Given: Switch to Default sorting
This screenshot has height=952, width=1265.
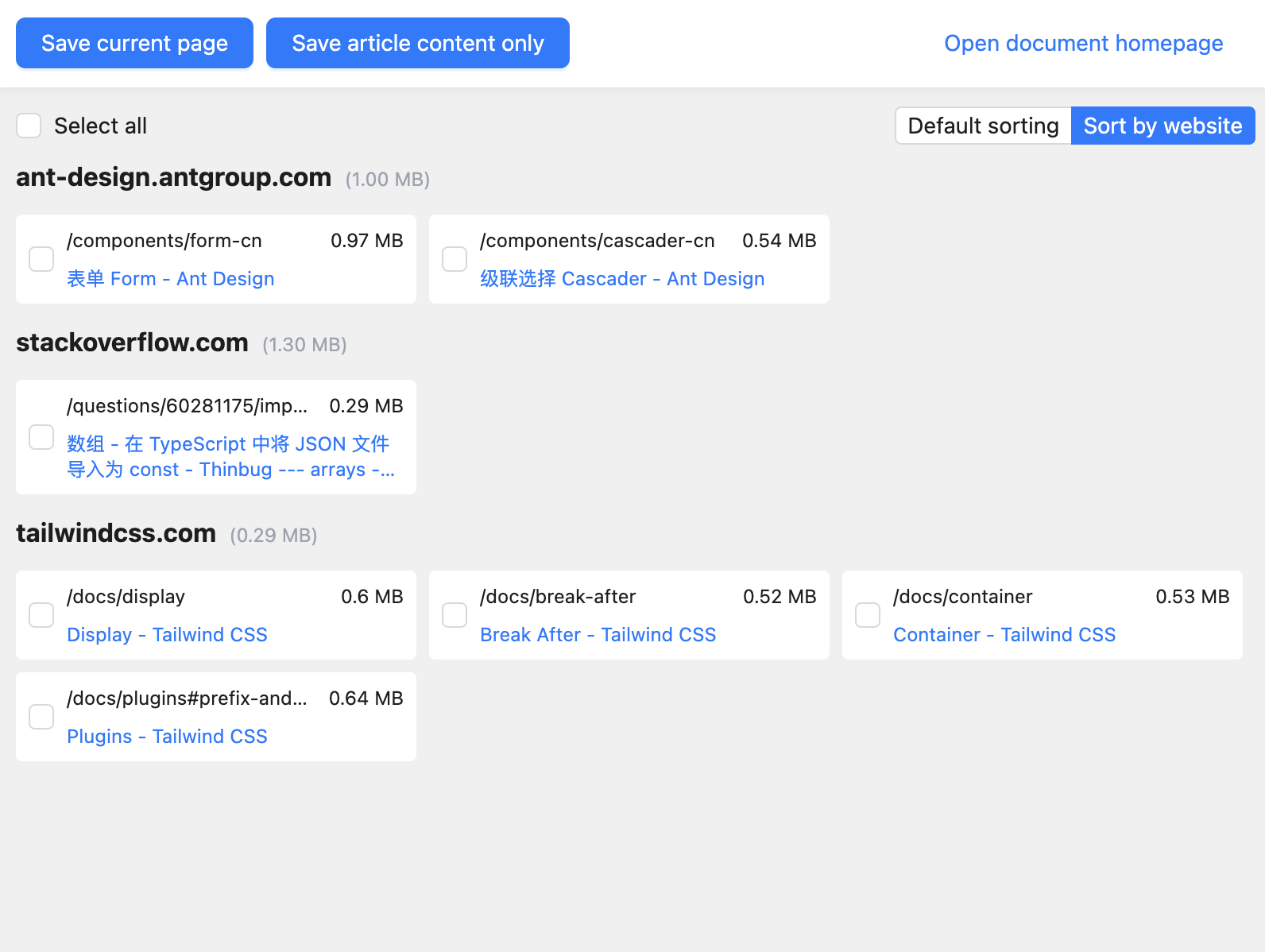Looking at the screenshot, I should [x=983, y=126].
